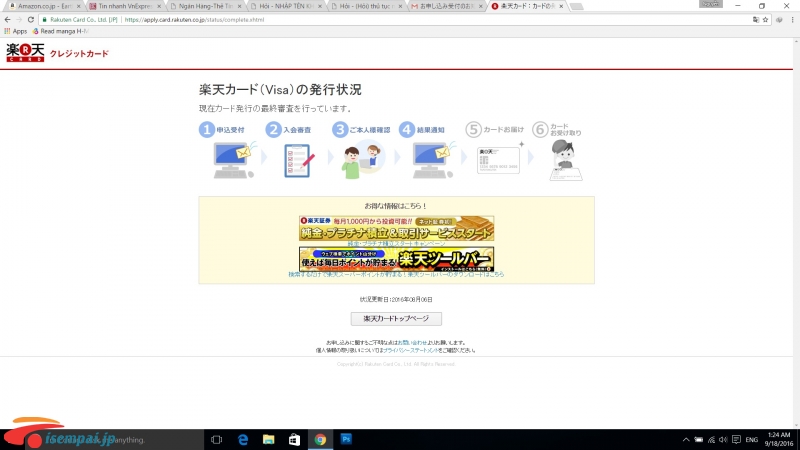The width and height of the screenshot is (800, 450).
Task: Click the extension icon beside the bookmark star
Action: click(779, 19)
